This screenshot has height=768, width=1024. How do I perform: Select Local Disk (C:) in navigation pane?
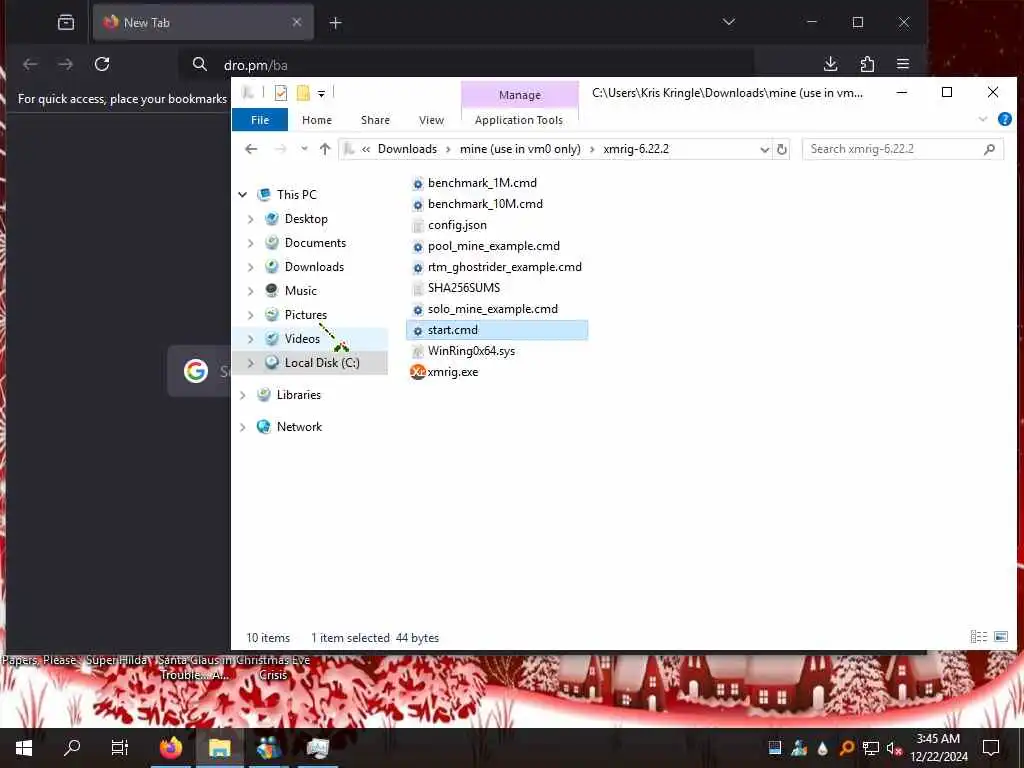click(x=321, y=363)
